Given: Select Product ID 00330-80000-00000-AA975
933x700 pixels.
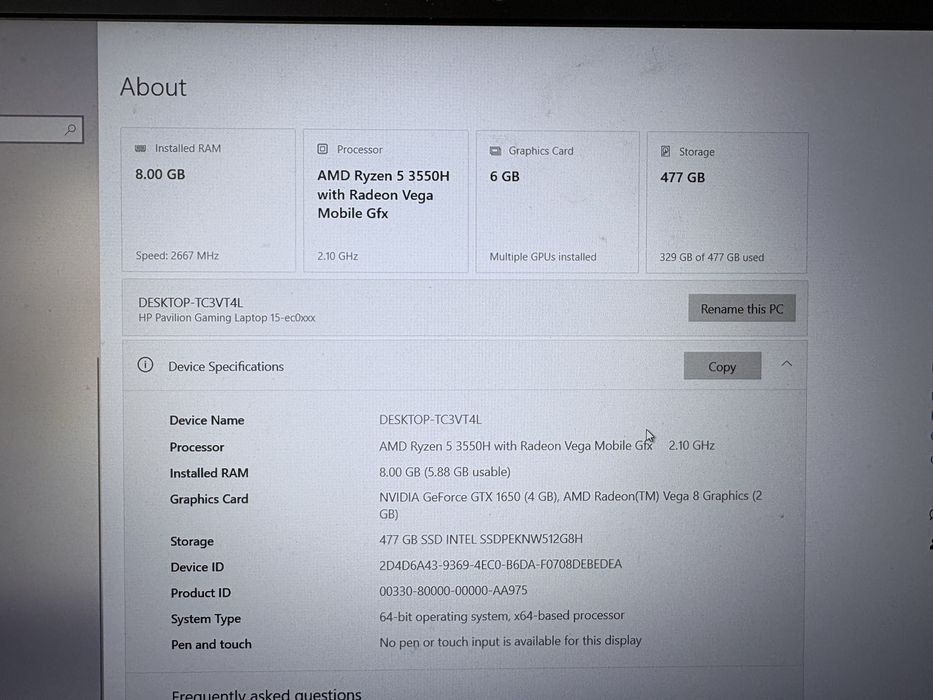Looking at the screenshot, I should 453,590.
